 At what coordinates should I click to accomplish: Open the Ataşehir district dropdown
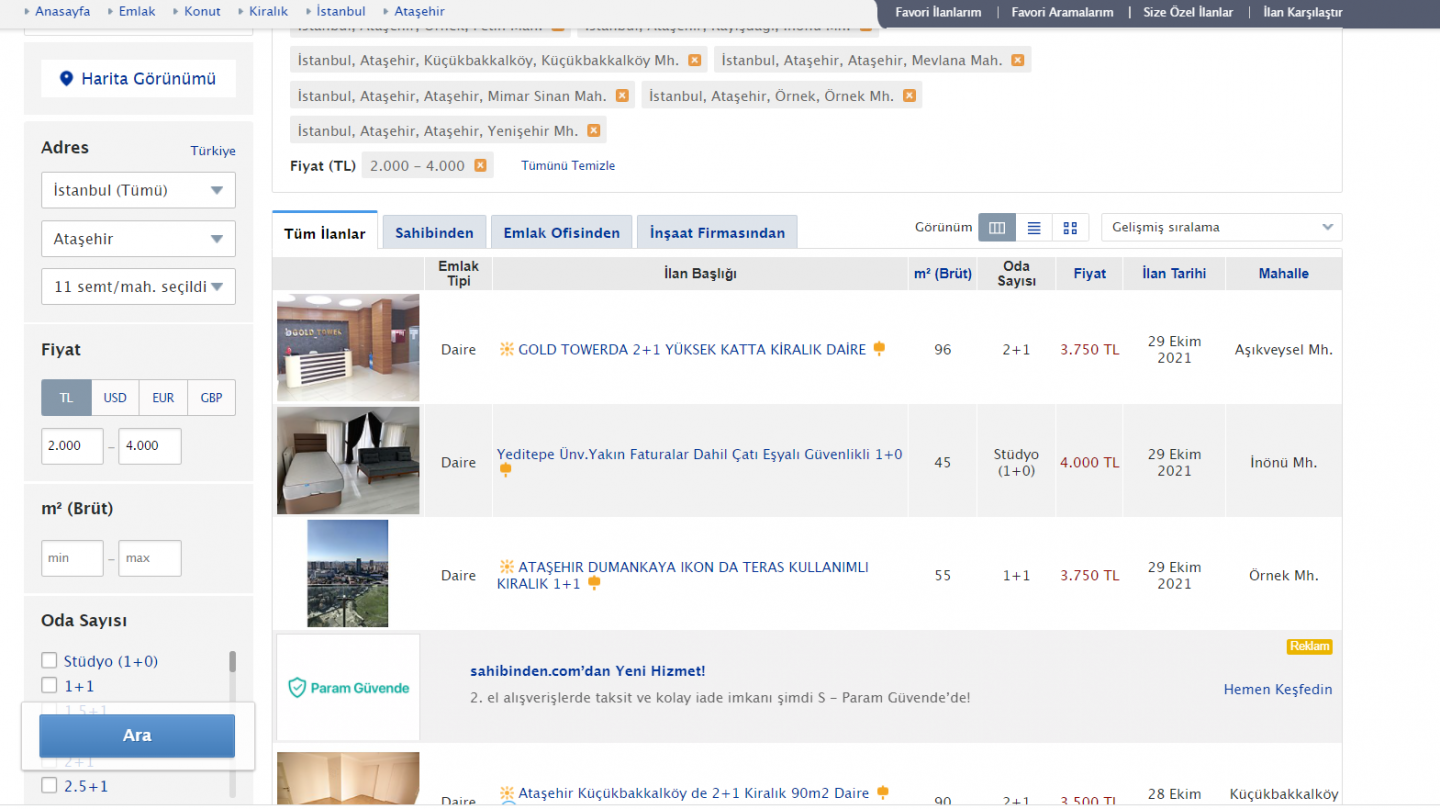tap(138, 238)
